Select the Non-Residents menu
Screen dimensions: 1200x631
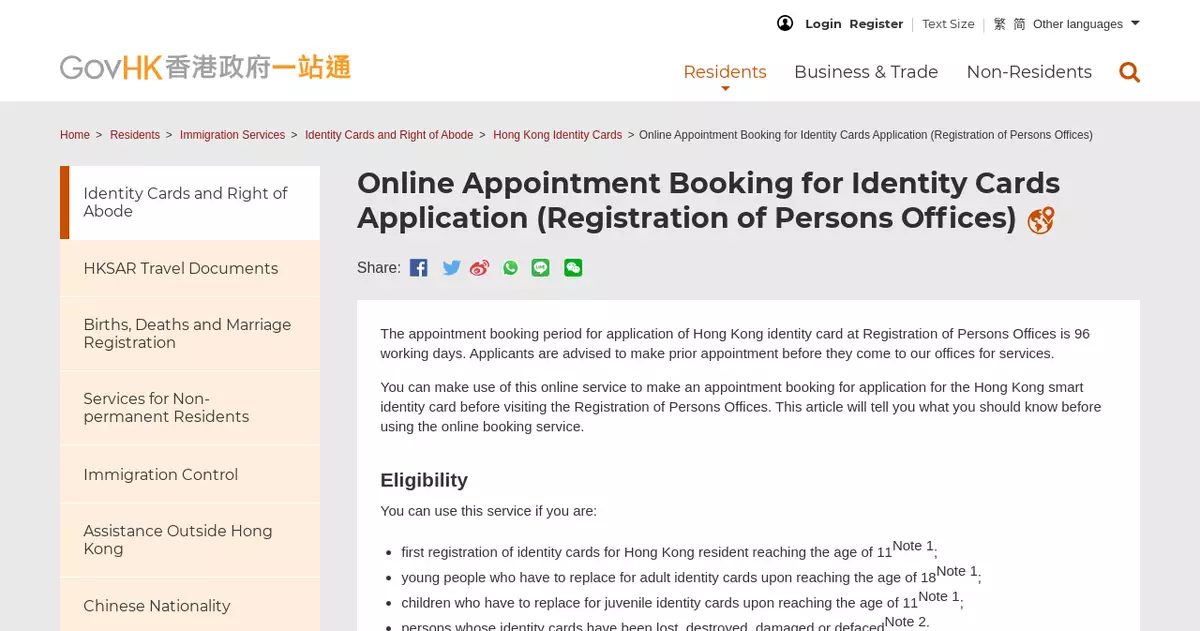1029,72
